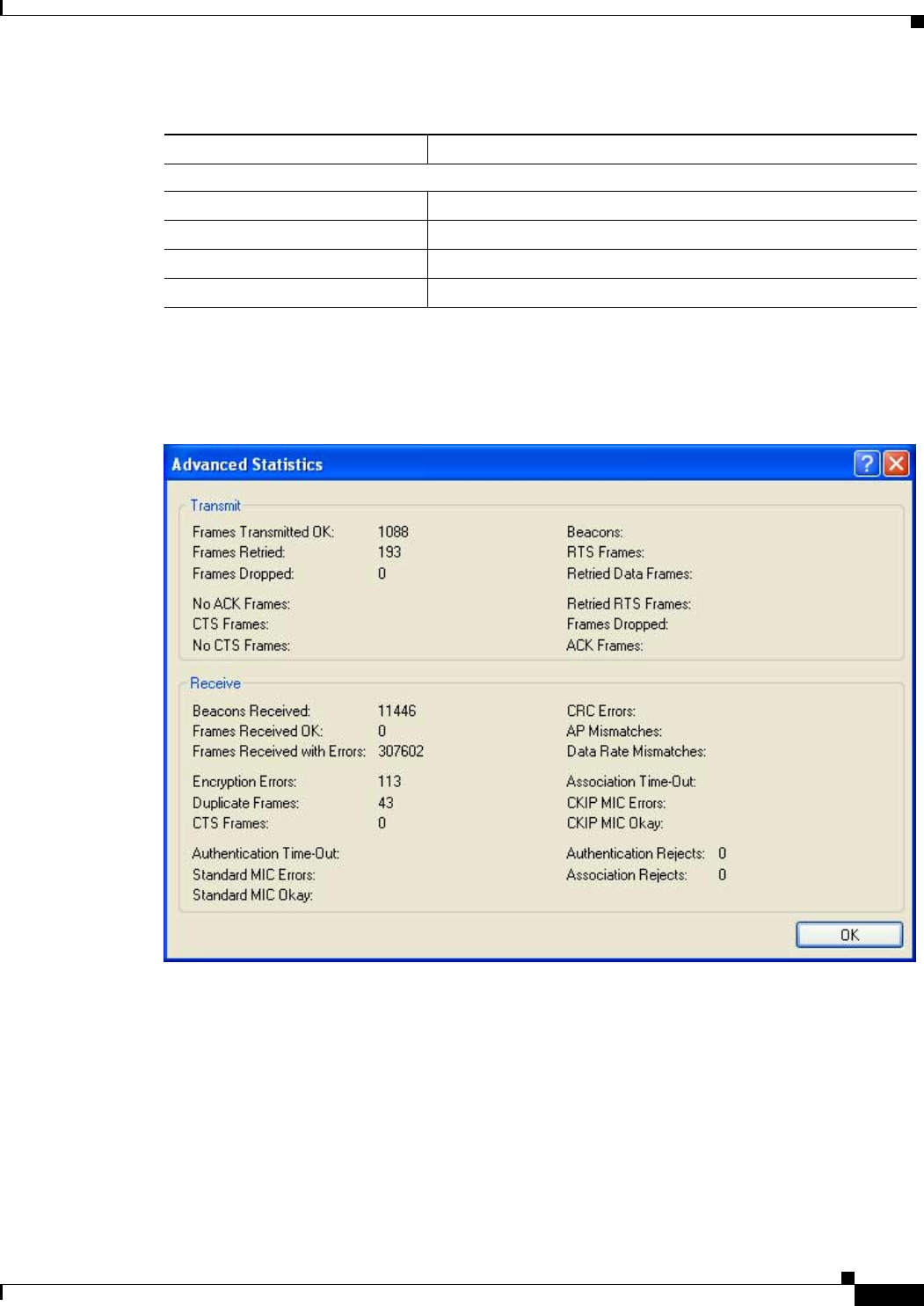Click the Retried RTS Frames label

click(x=629, y=604)
